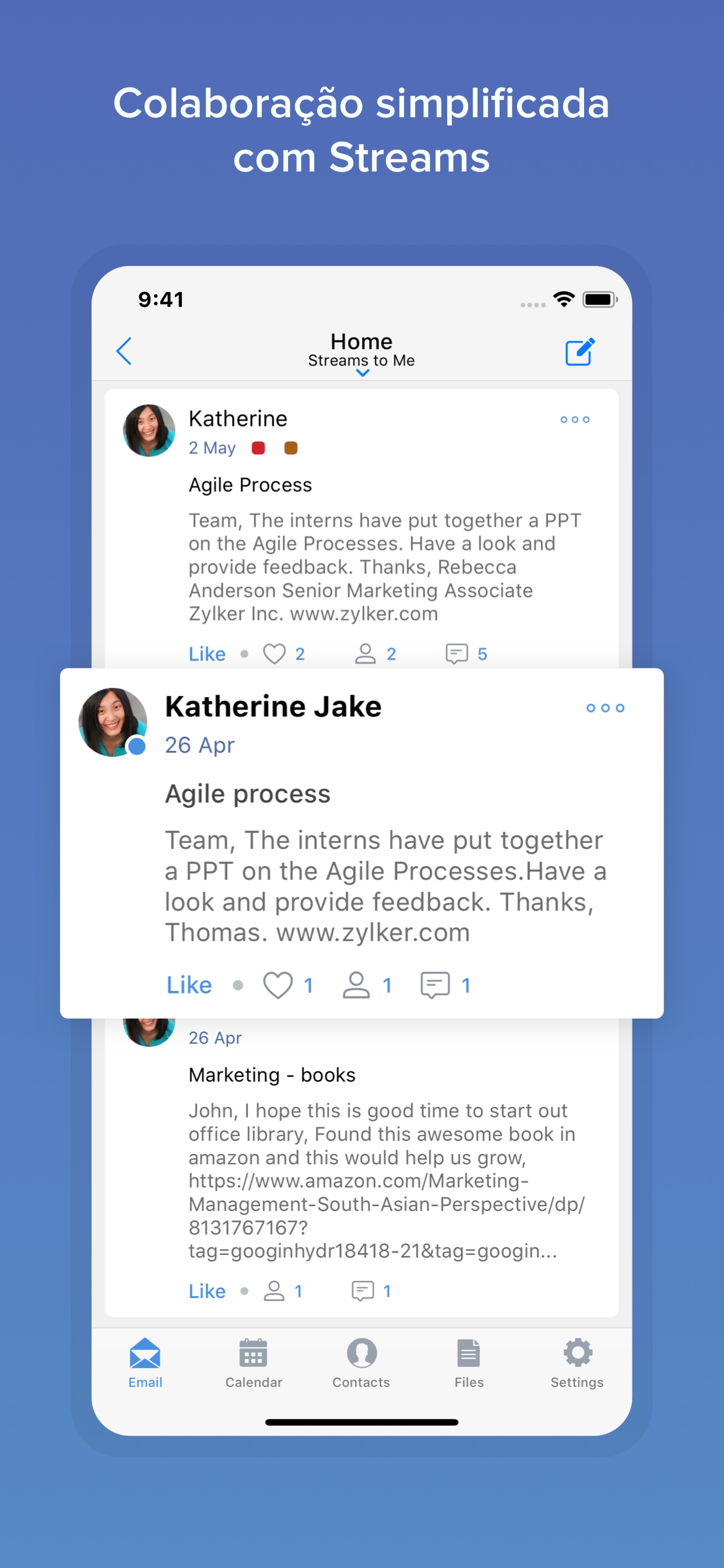View people icon on Marketing - books post

pyautogui.click(x=274, y=1290)
